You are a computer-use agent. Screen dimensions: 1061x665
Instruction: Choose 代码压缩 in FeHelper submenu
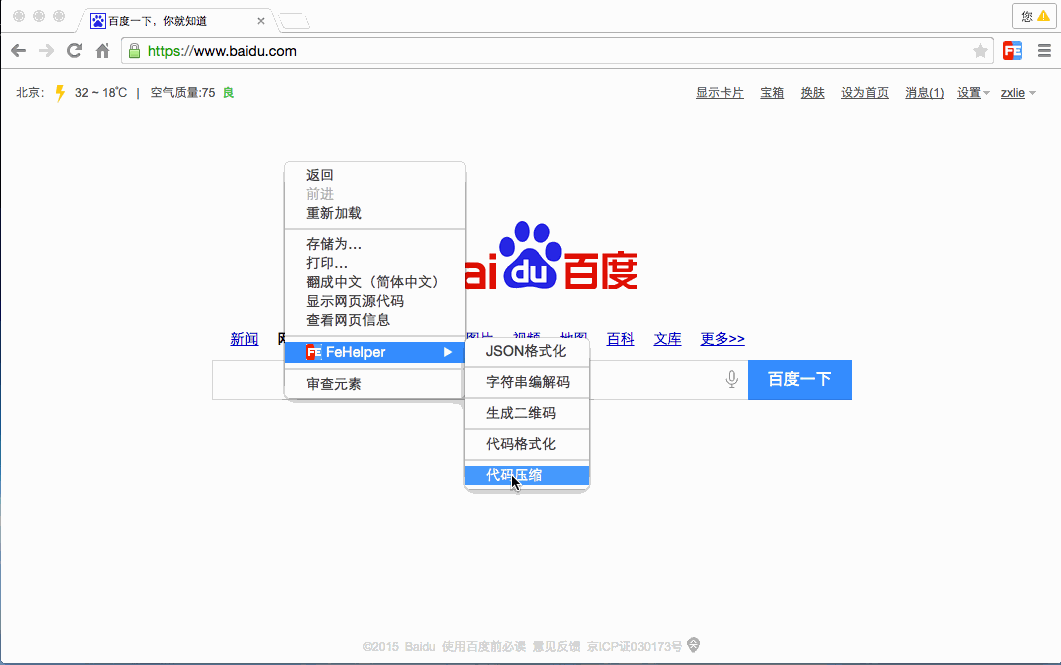click(x=526, y=476)
